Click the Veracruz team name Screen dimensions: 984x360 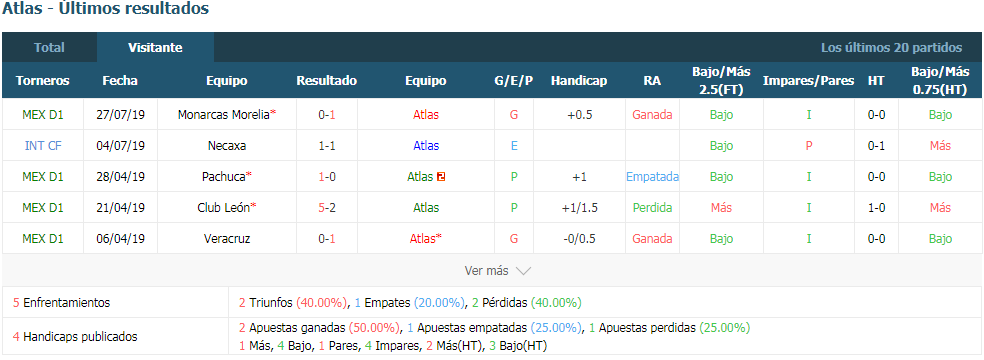(x=227, y=238)
